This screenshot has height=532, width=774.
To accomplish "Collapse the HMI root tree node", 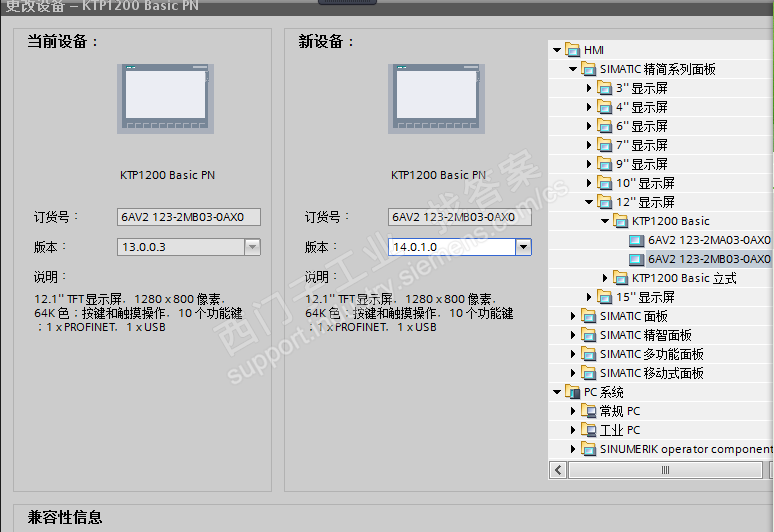I will tap(557, 50).
